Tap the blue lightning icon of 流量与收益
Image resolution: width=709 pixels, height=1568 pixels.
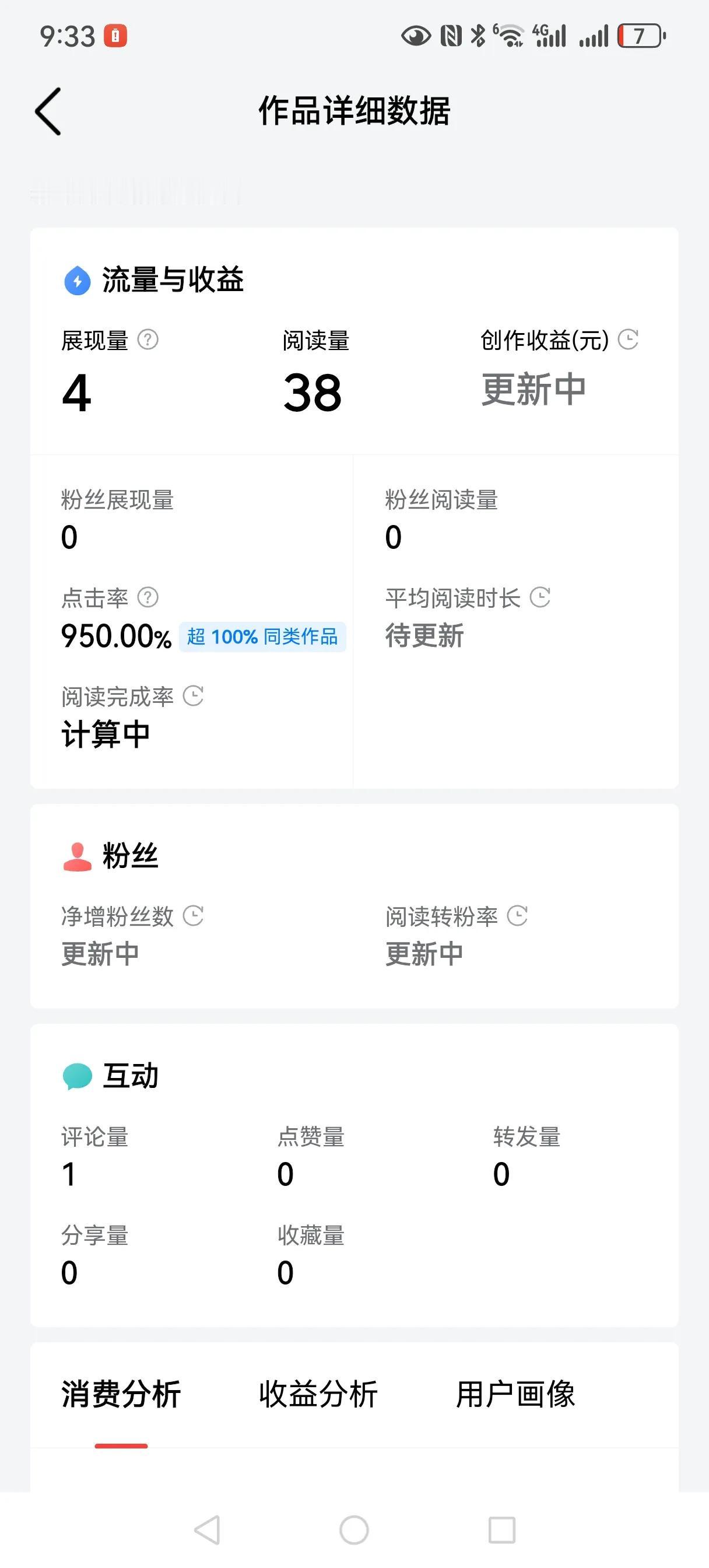point(78,281)
